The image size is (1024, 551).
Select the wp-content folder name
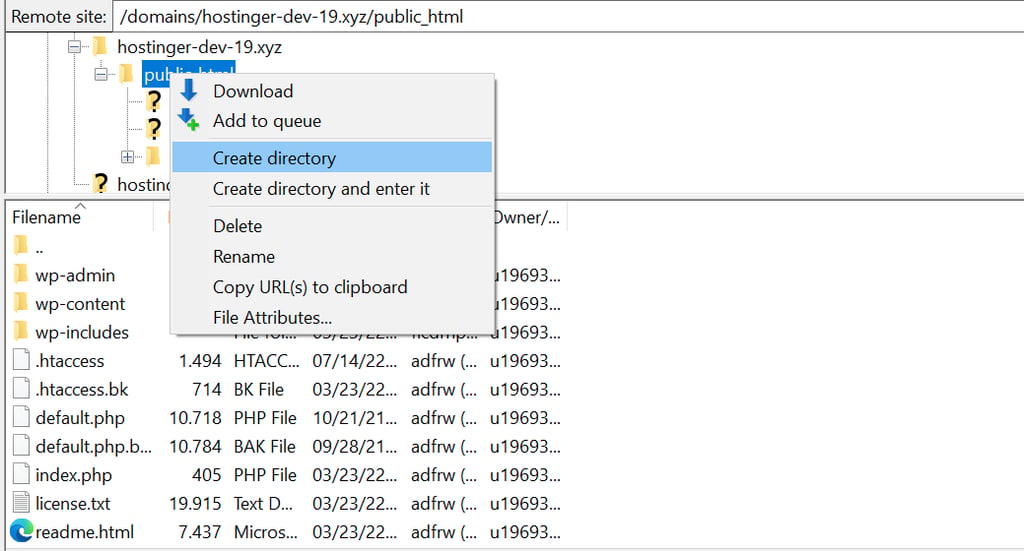80,304
